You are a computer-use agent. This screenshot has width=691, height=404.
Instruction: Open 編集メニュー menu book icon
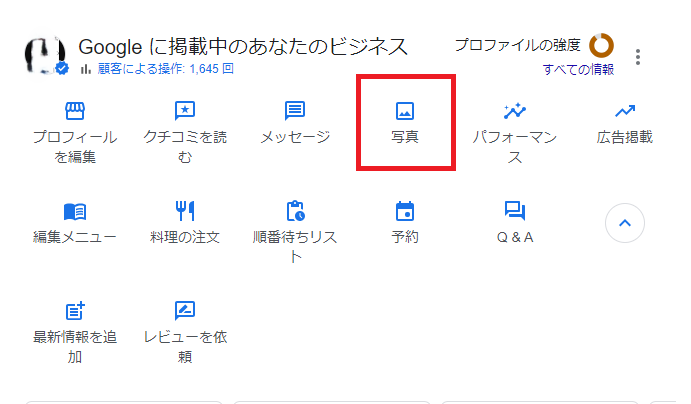pyautogui.click(x=75, y=211)
